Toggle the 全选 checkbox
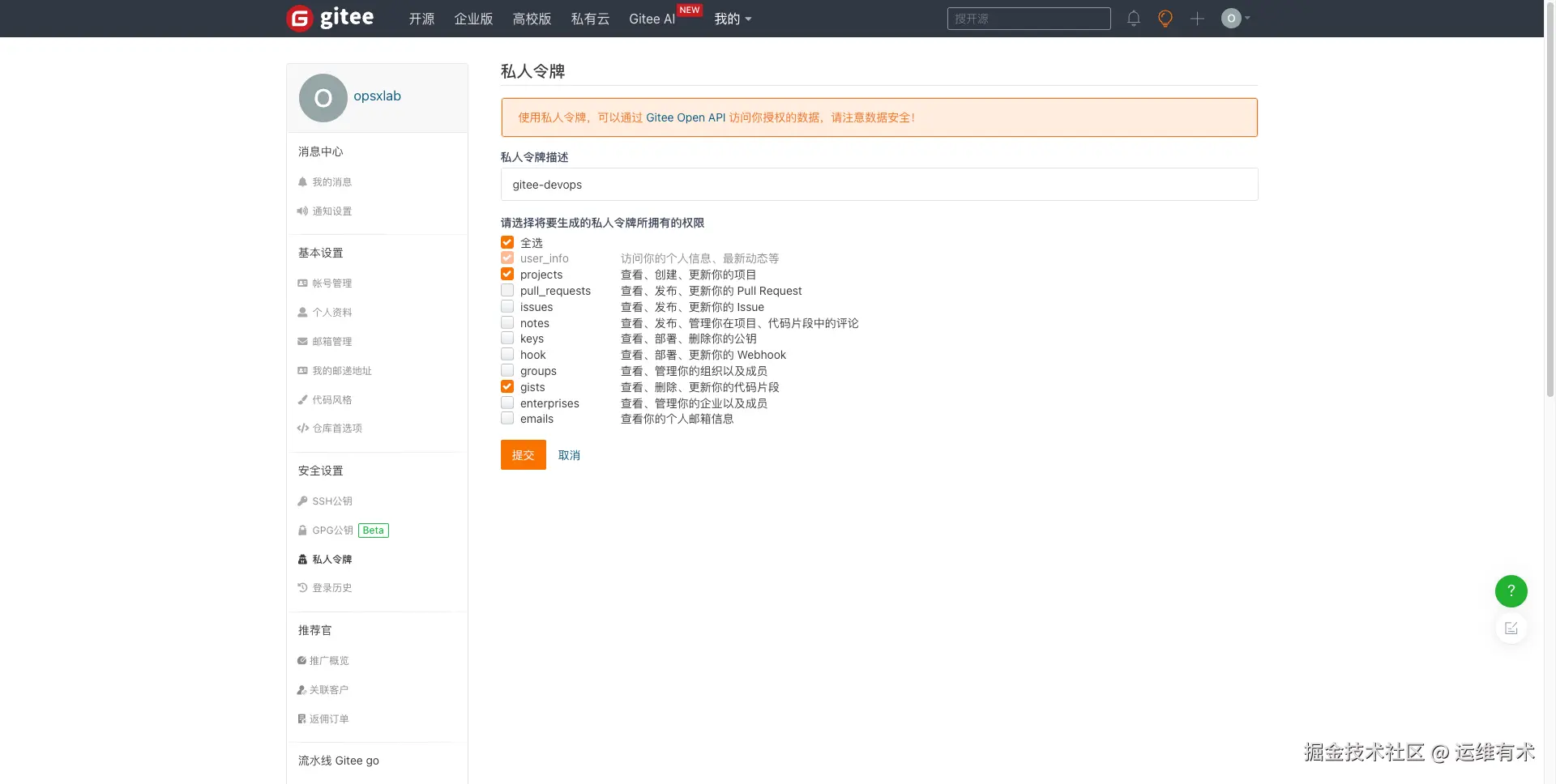This screenshot has height=784, width=1556. 507,242
